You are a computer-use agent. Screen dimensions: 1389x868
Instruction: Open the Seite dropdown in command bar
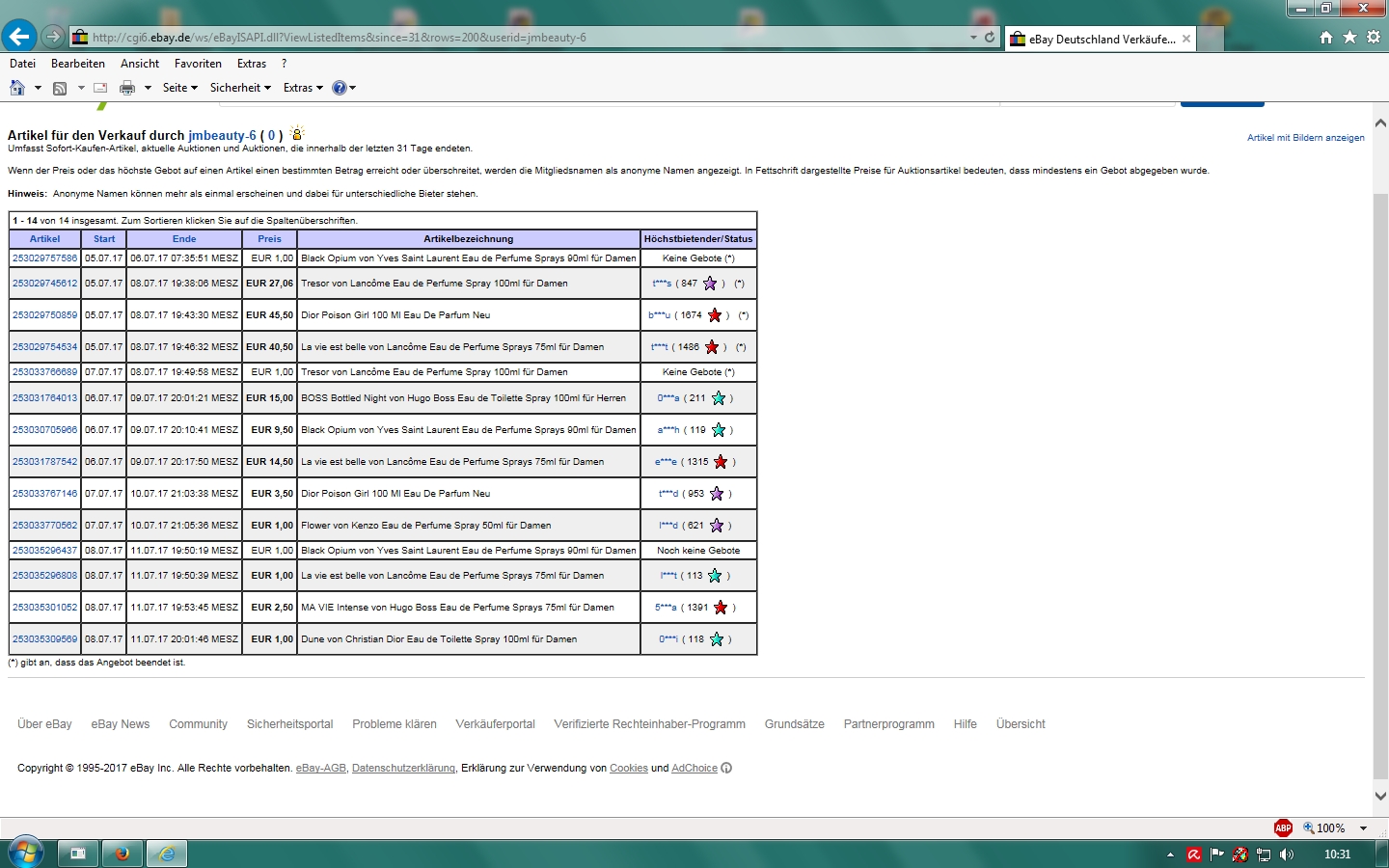[179, 88]
